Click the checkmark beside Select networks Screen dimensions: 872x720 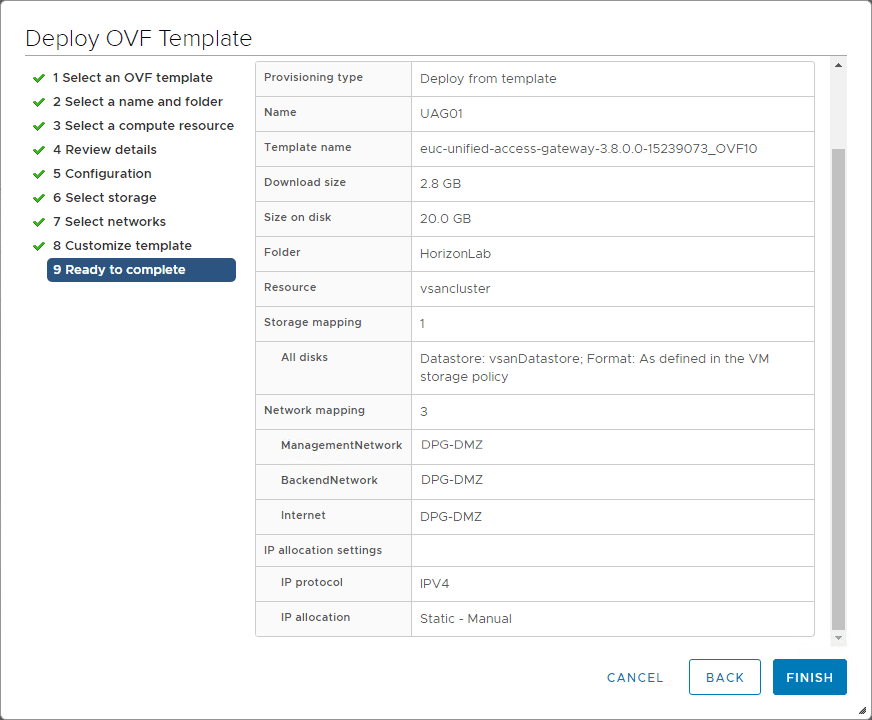[x=39, y=221]
